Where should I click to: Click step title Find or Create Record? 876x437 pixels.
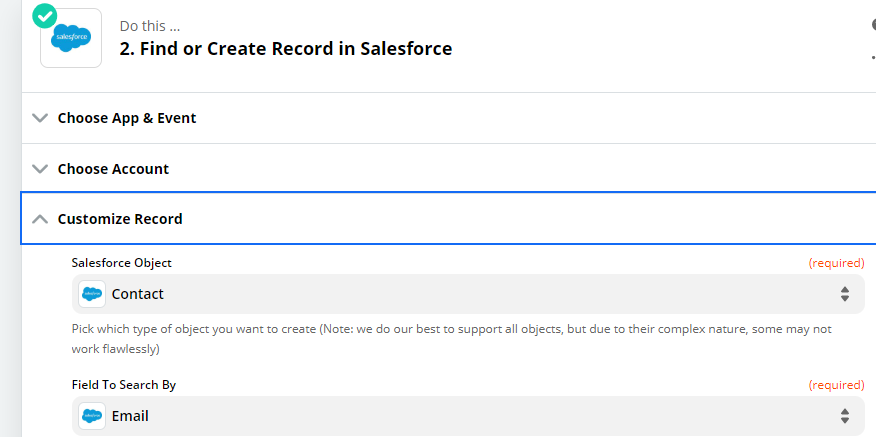pyautogui.click(x=285, y=49)
